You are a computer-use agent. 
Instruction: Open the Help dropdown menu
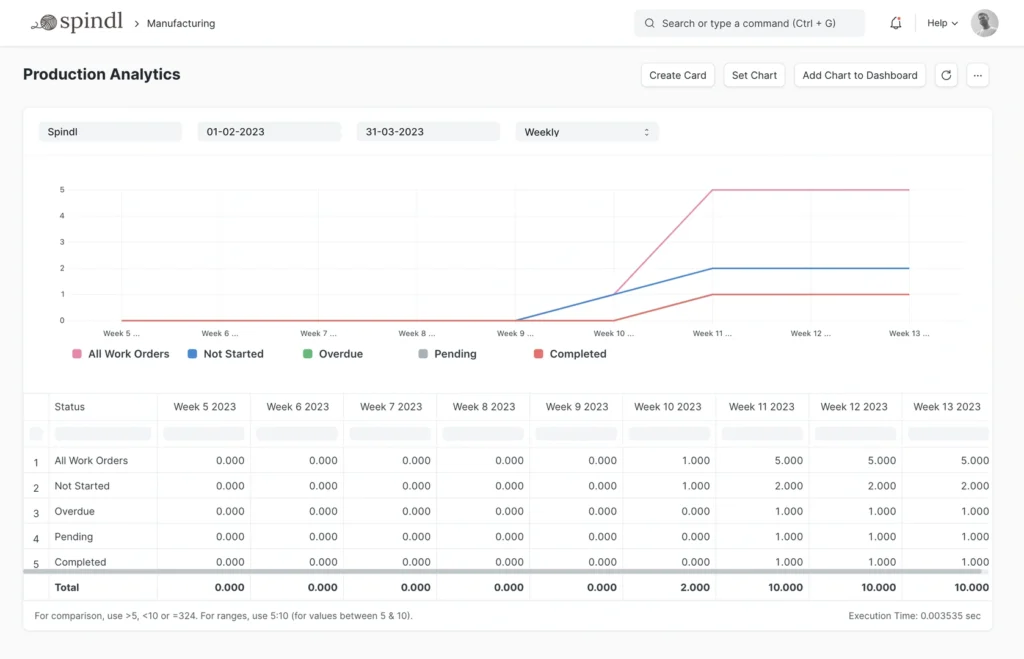coord(942,23)
